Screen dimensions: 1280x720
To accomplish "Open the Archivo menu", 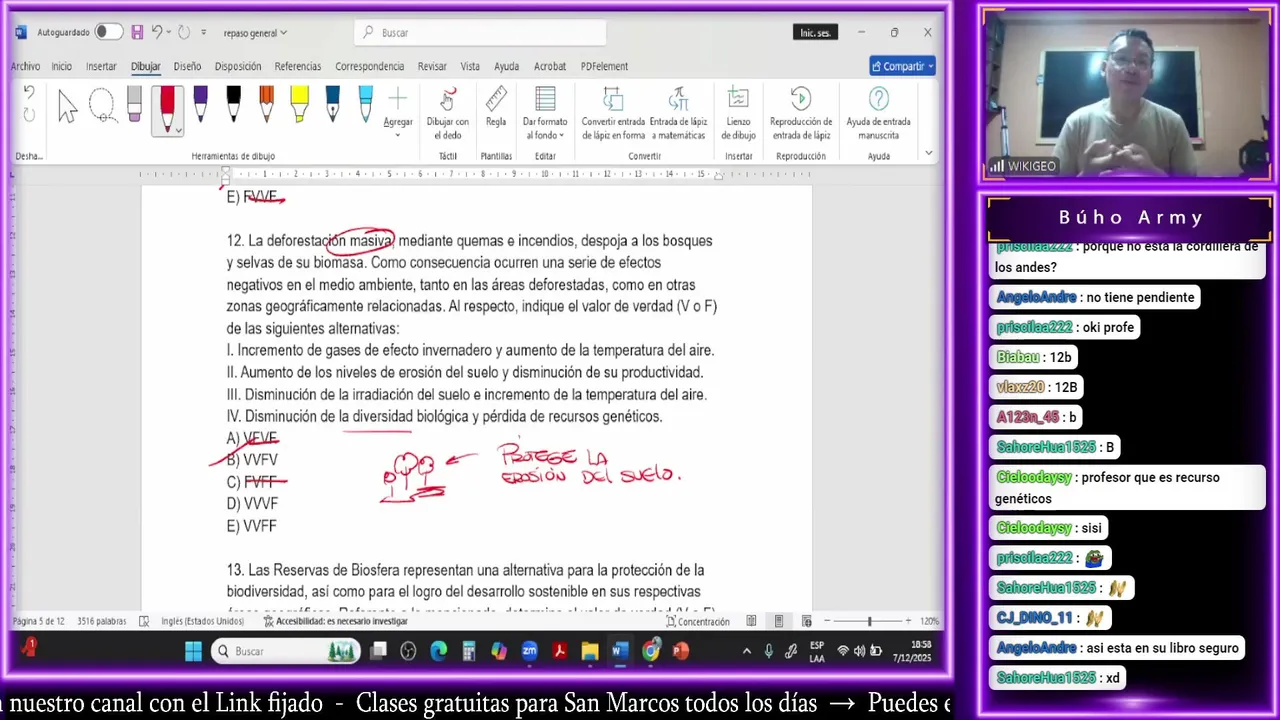I will 25,66.
